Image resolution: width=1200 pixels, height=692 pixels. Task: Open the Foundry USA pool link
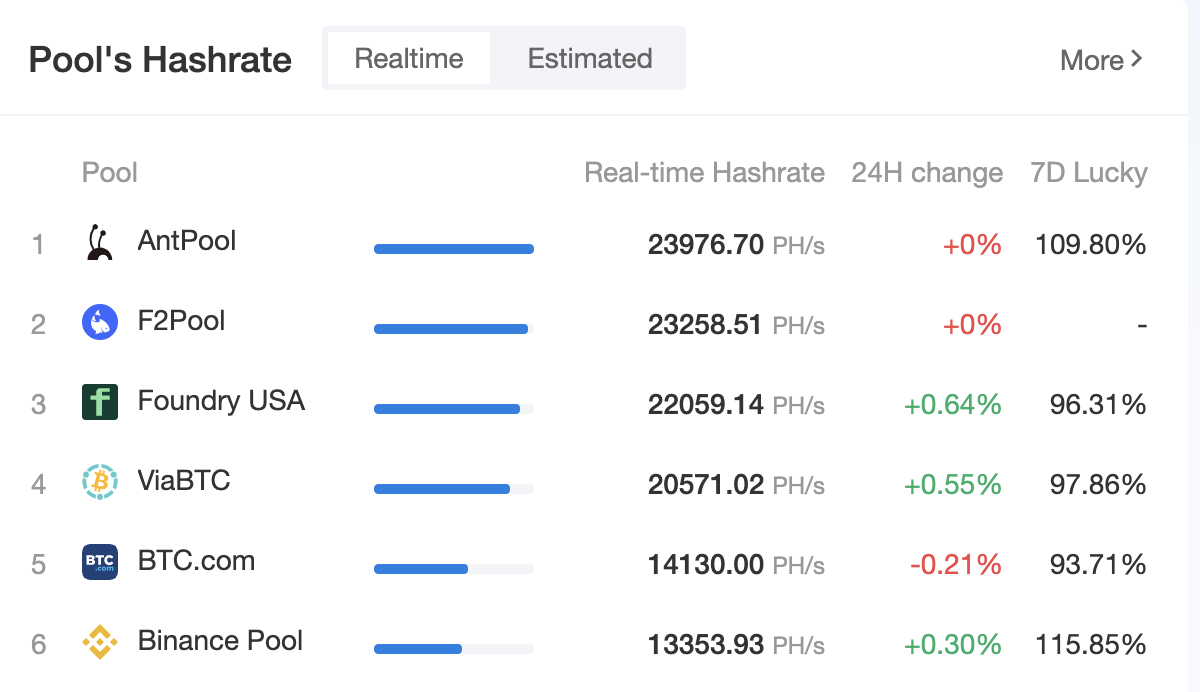(x=221, y=401)
